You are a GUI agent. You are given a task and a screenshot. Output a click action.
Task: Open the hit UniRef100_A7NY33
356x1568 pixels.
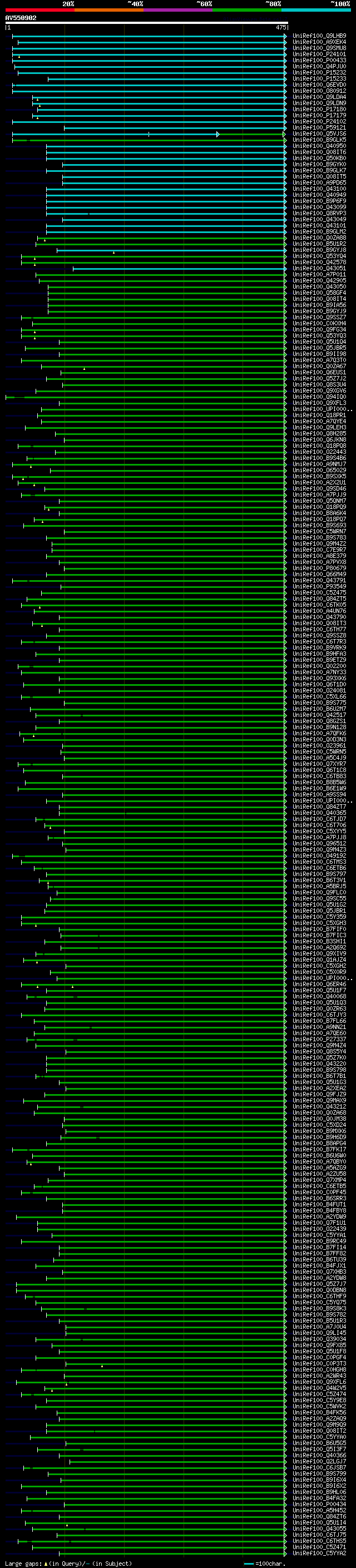pos(319,672)
